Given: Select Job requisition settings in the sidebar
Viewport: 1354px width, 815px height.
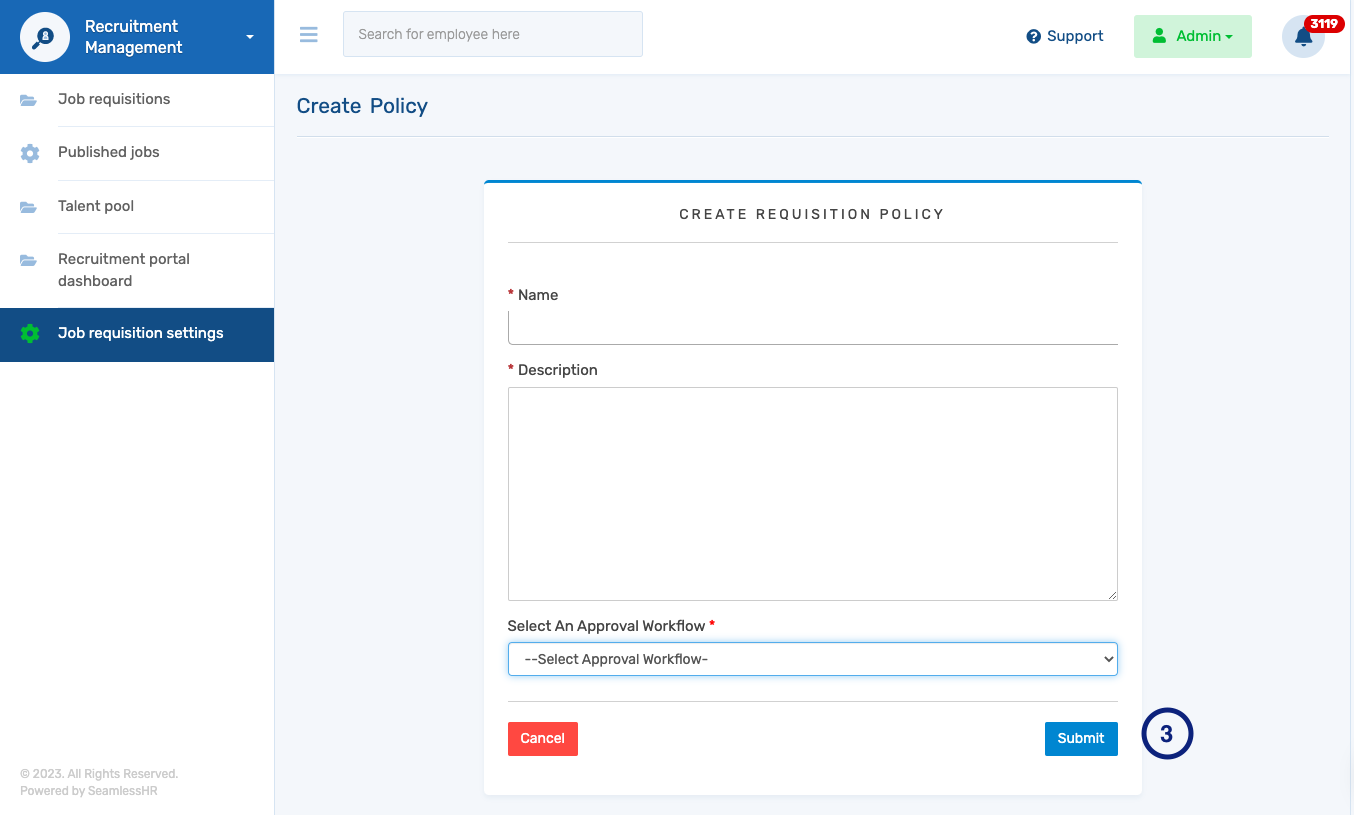Looking at the screenshot, I should 140,333.
